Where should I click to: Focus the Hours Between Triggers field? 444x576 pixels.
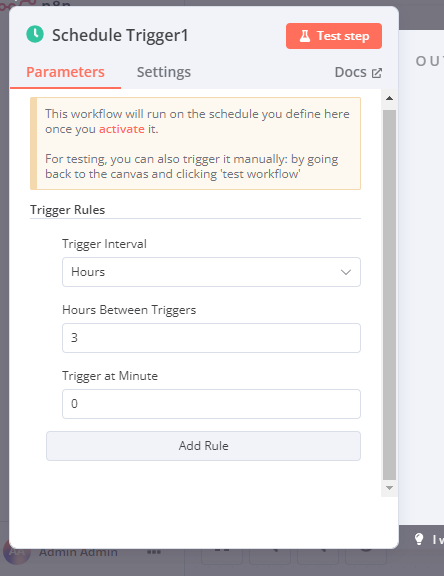pyautogui.click(x=211, y=338)
